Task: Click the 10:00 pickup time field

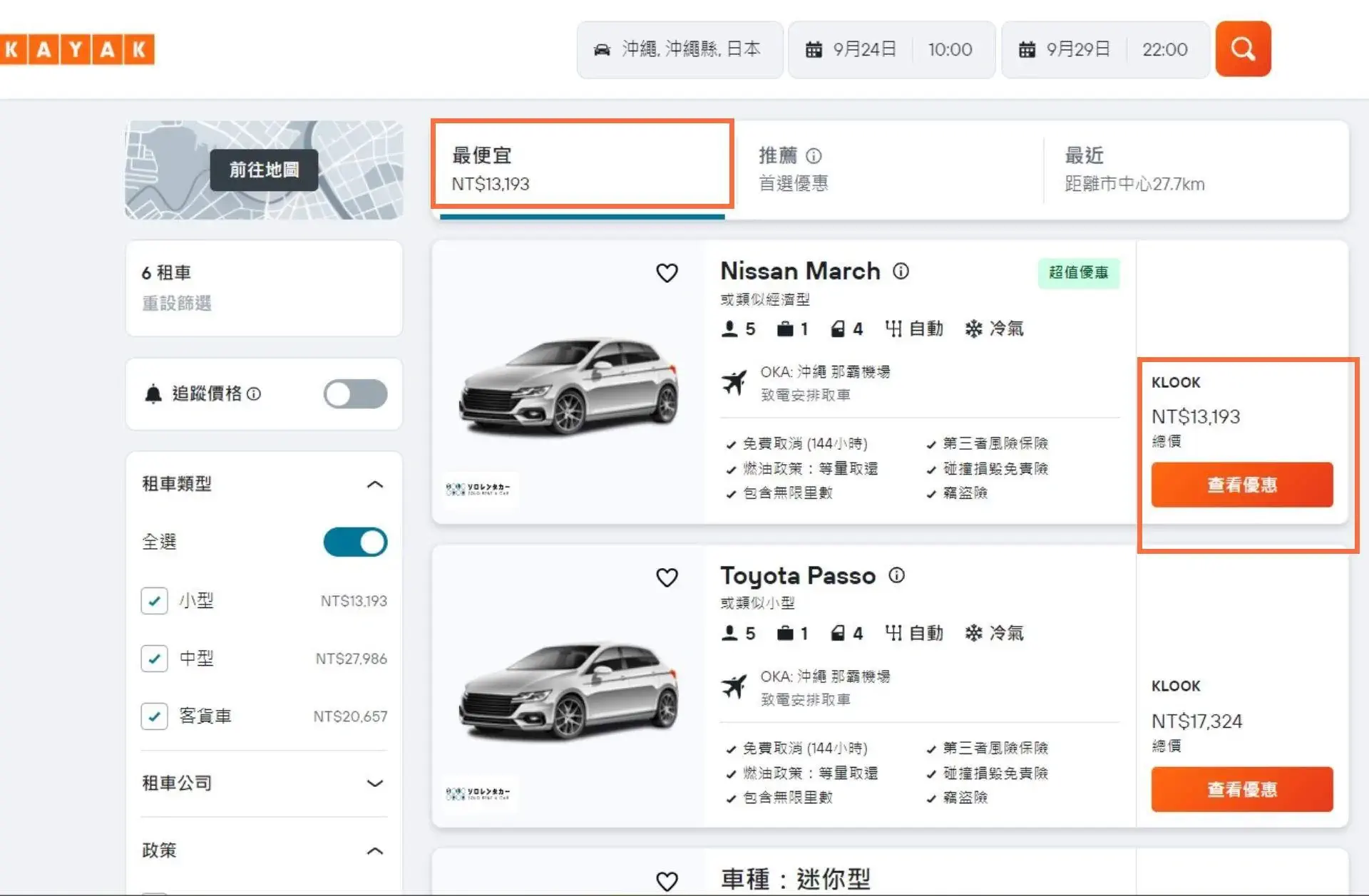Action: point(952,49)
